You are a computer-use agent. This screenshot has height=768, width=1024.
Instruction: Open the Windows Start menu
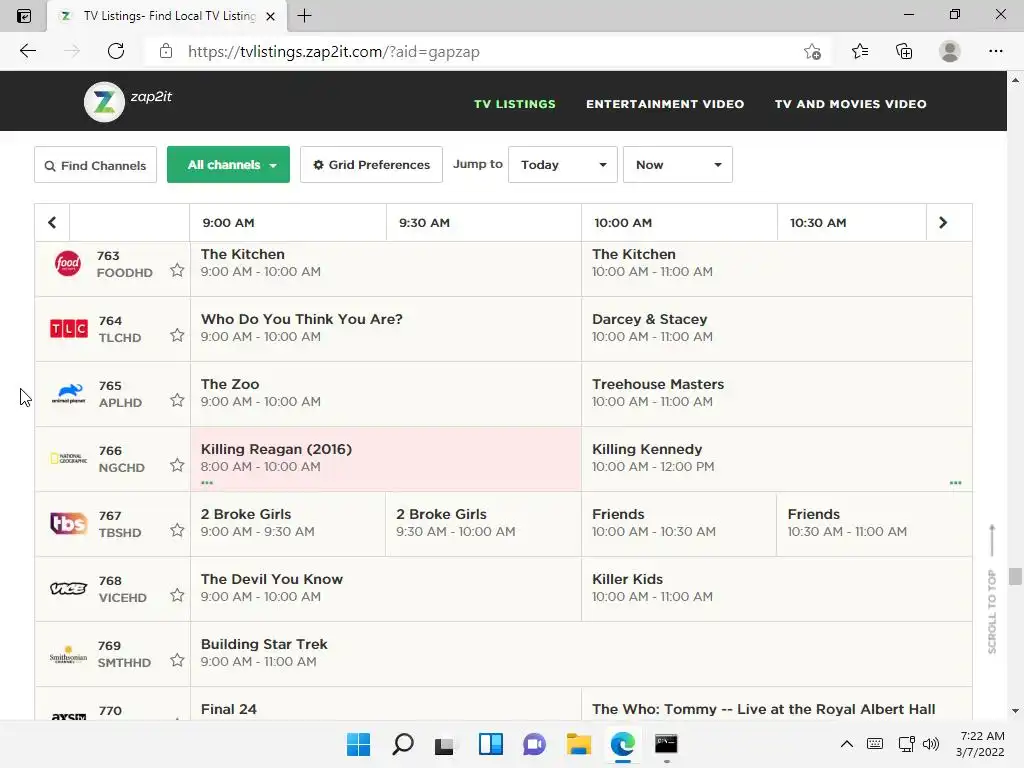[x=358, y=744]
